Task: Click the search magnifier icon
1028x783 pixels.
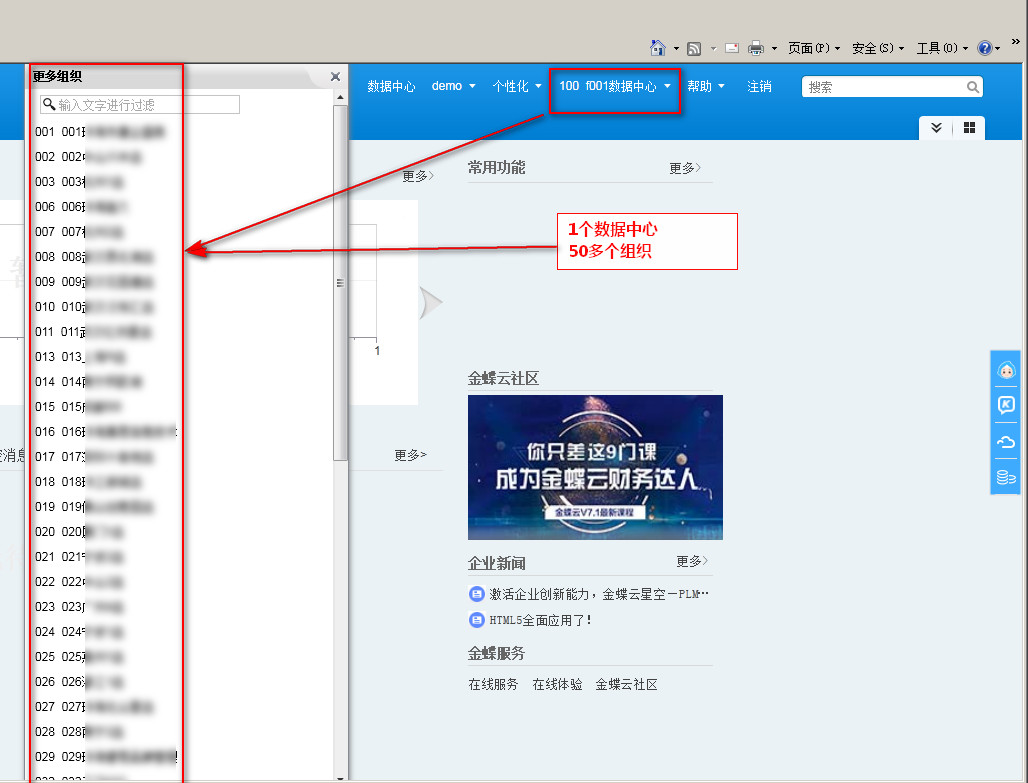Action: [972, 87]
